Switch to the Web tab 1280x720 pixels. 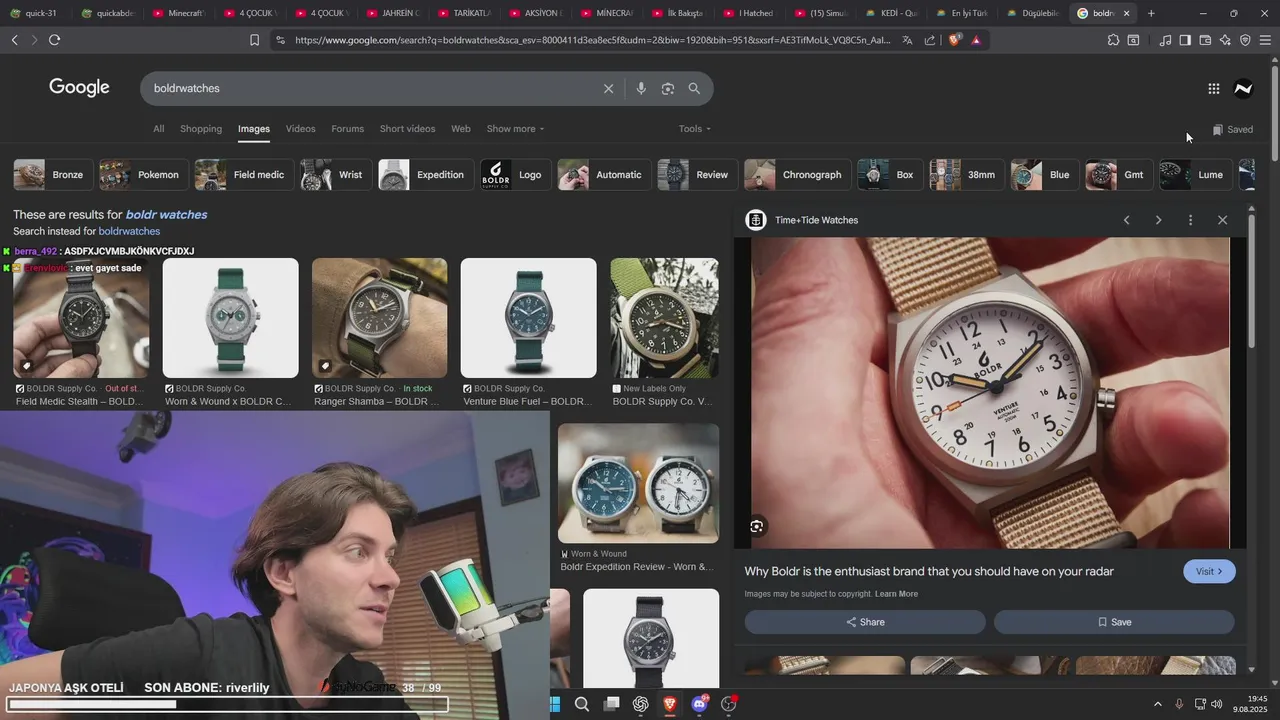click(461, 129)
